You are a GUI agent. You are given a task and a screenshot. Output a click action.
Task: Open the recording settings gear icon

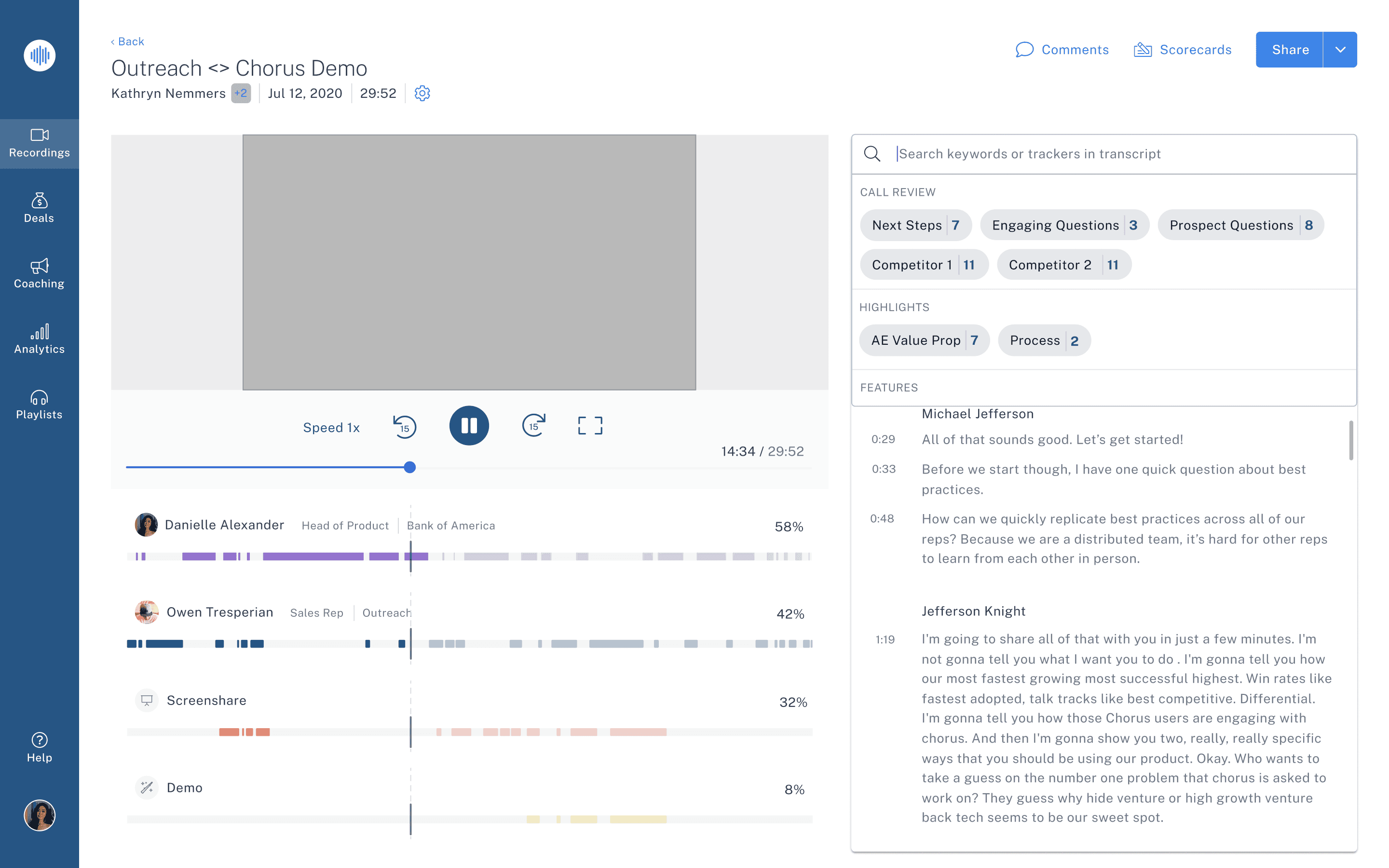tap(422, 93)
